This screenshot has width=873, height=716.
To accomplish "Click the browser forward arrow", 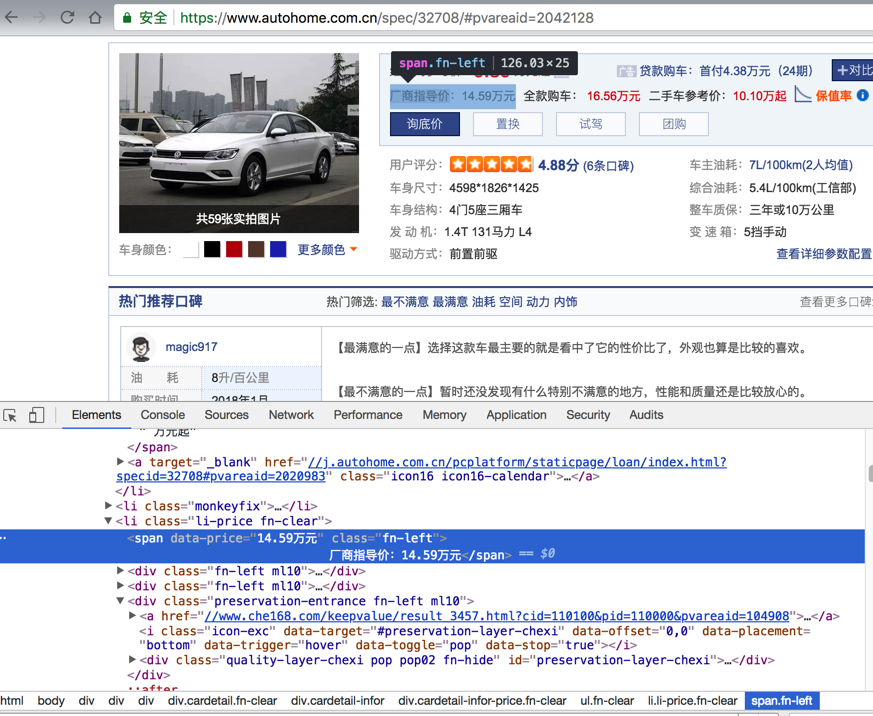I will [x=39, y=17].
